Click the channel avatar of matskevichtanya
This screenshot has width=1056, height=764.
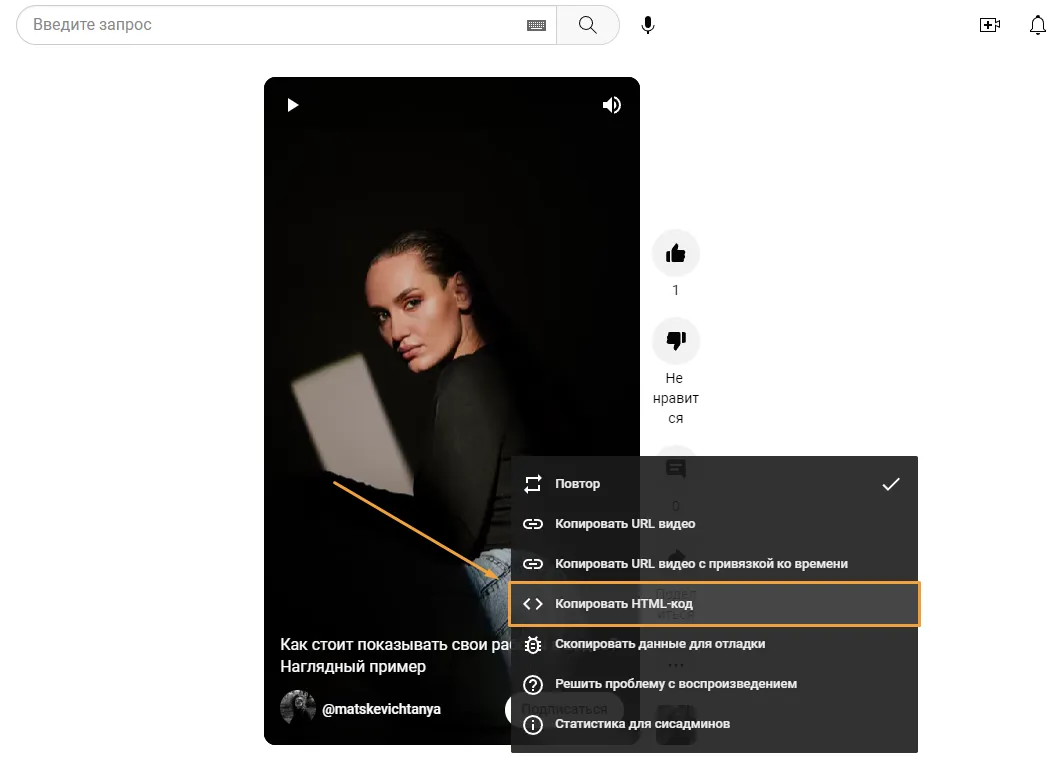click(x=298, y=707)
